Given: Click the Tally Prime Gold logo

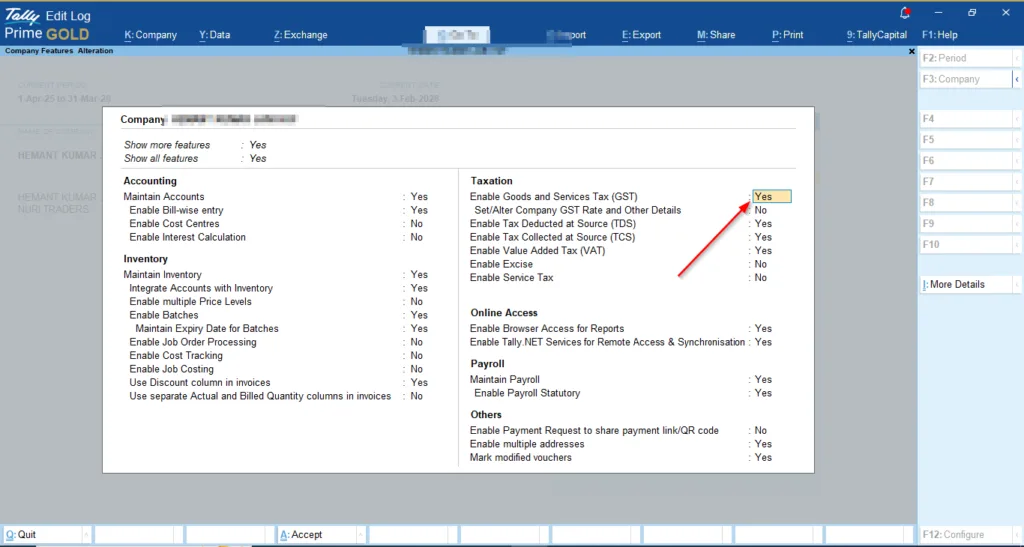Looking at the screenshot, I should 46,24.
